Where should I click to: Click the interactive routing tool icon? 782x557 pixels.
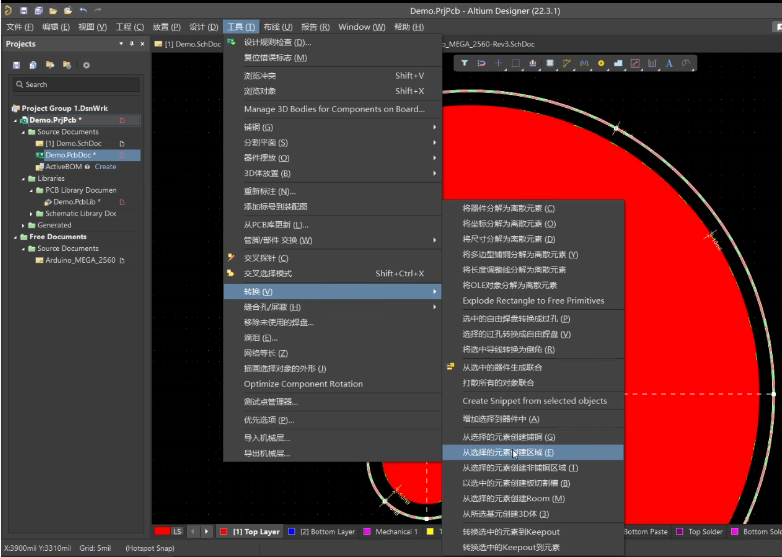pyautogui.click(x=567, y=63)
